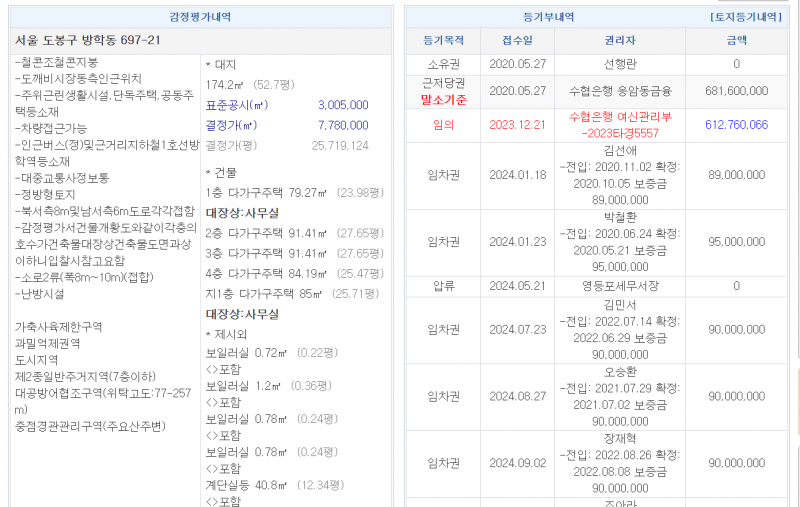
Task: Click the 등기부내역 panel header
Action: pos(549,17)
